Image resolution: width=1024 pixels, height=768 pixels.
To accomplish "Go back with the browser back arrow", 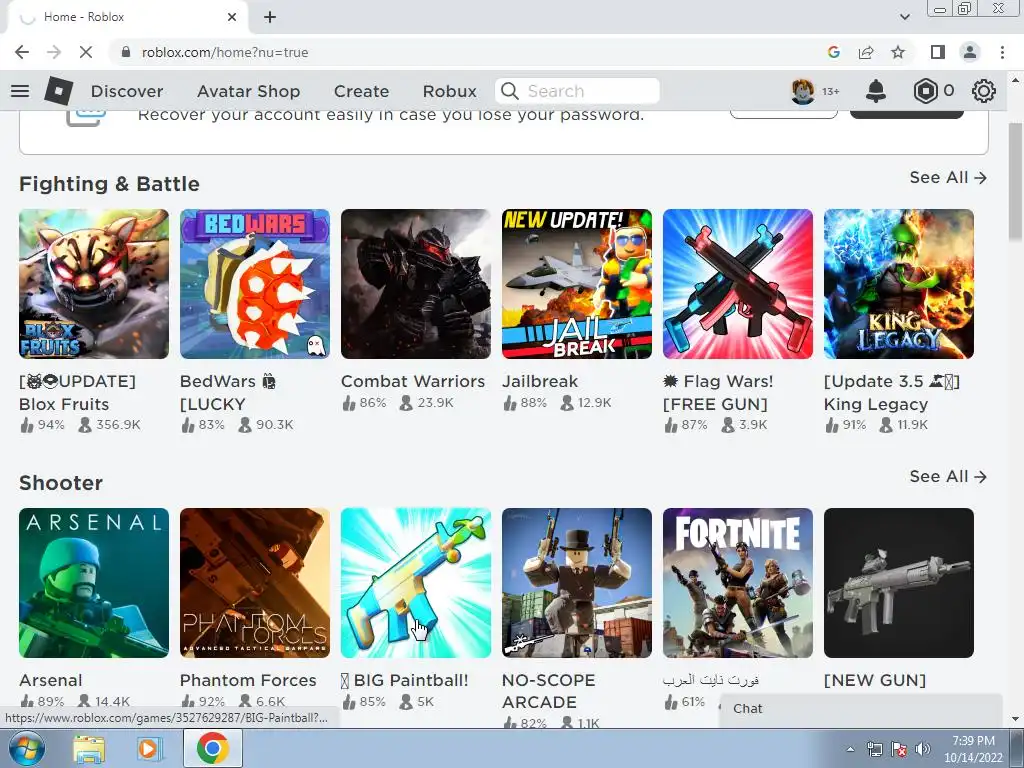I will 22,52.
